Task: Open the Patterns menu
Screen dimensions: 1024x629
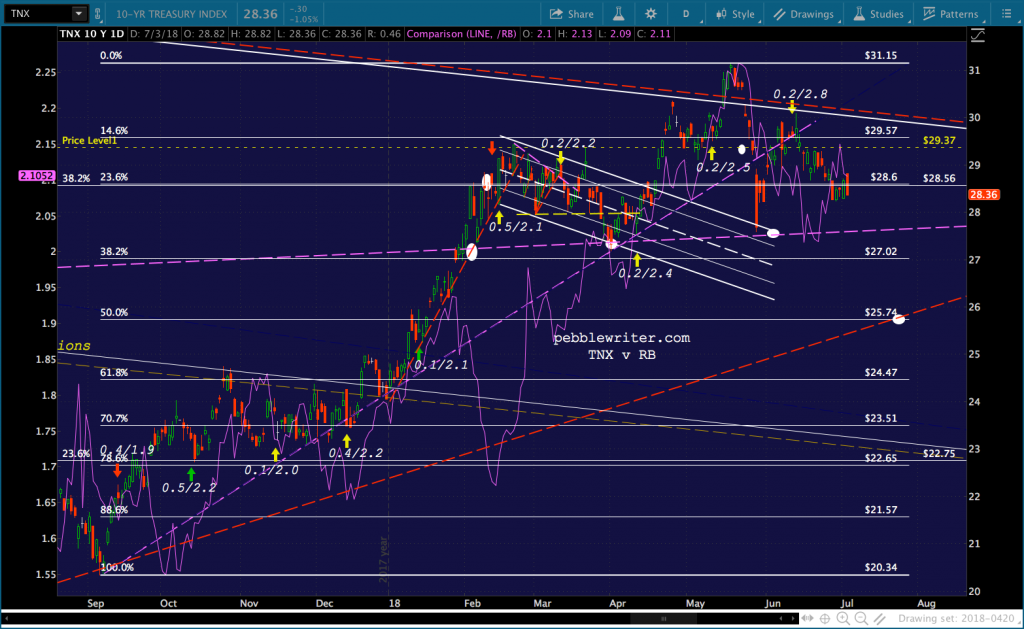Action: [x=951, y=14]
